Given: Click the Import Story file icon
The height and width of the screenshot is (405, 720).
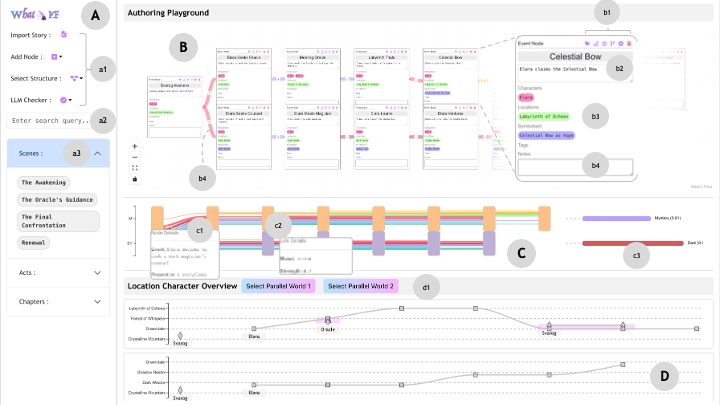Looking at the screenshot, I should coord(64,34).
